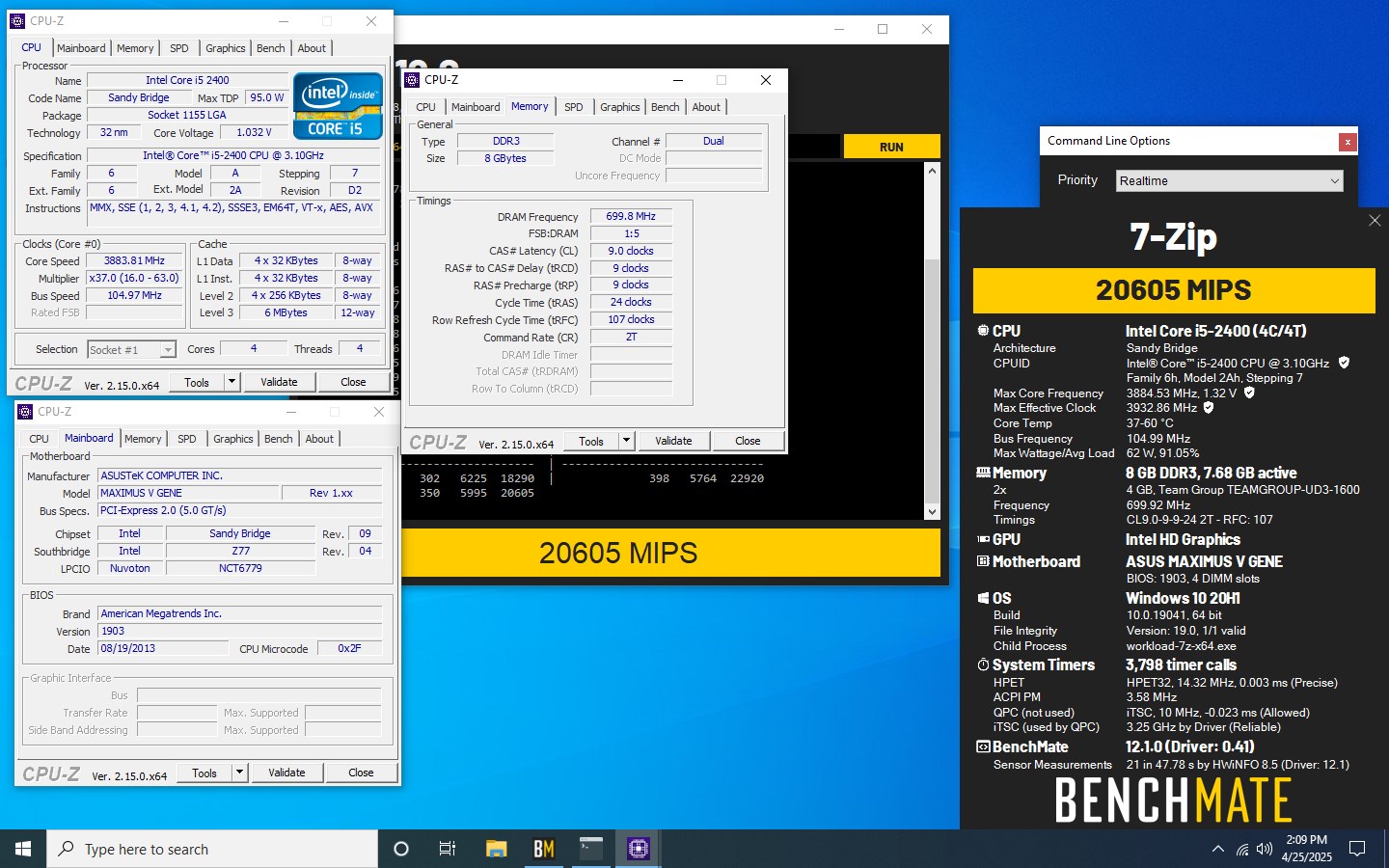Select Bench tab in Mainboard CPU-Z window
1389x868 pixels.
click(279, 439)
